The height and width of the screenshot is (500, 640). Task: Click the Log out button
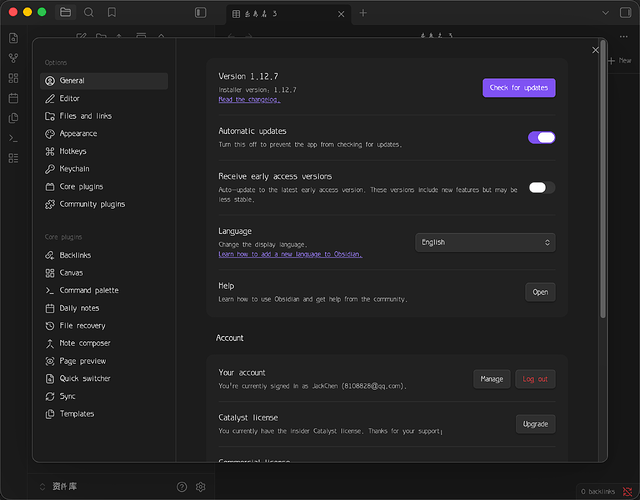(535, 379)
